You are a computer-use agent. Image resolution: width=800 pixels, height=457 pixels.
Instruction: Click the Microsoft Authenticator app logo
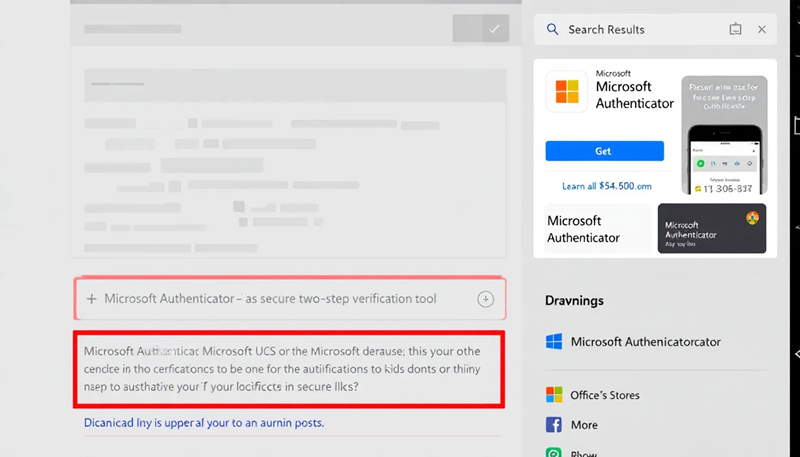(567, 92)
